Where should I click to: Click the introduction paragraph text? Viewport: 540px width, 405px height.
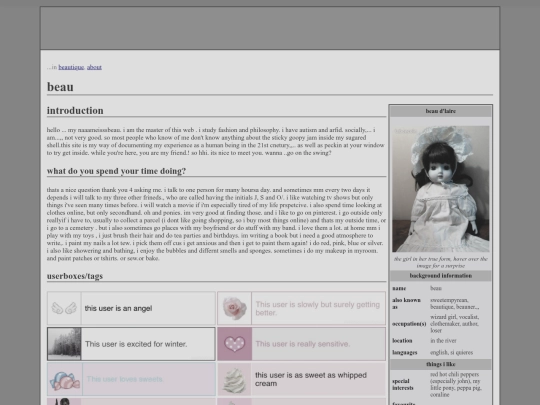click(216, 141)
